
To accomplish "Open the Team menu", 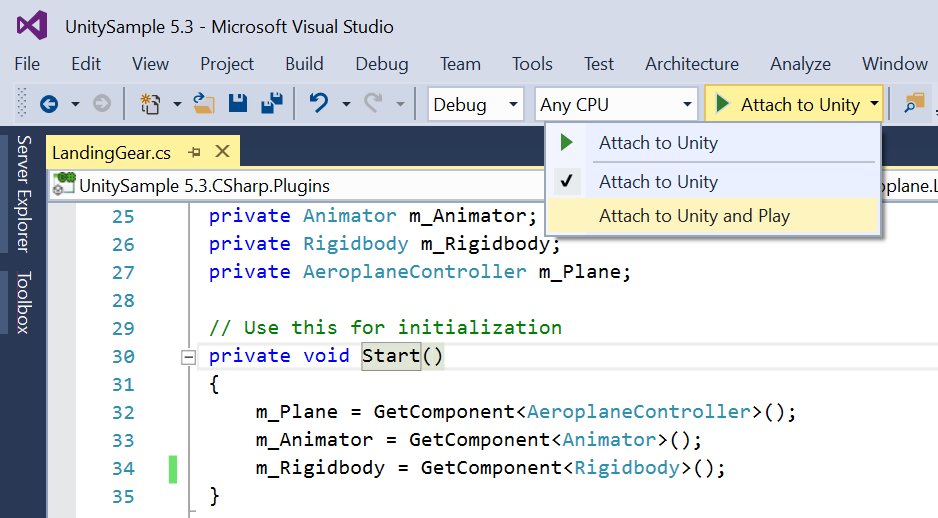I will point(461,64).
